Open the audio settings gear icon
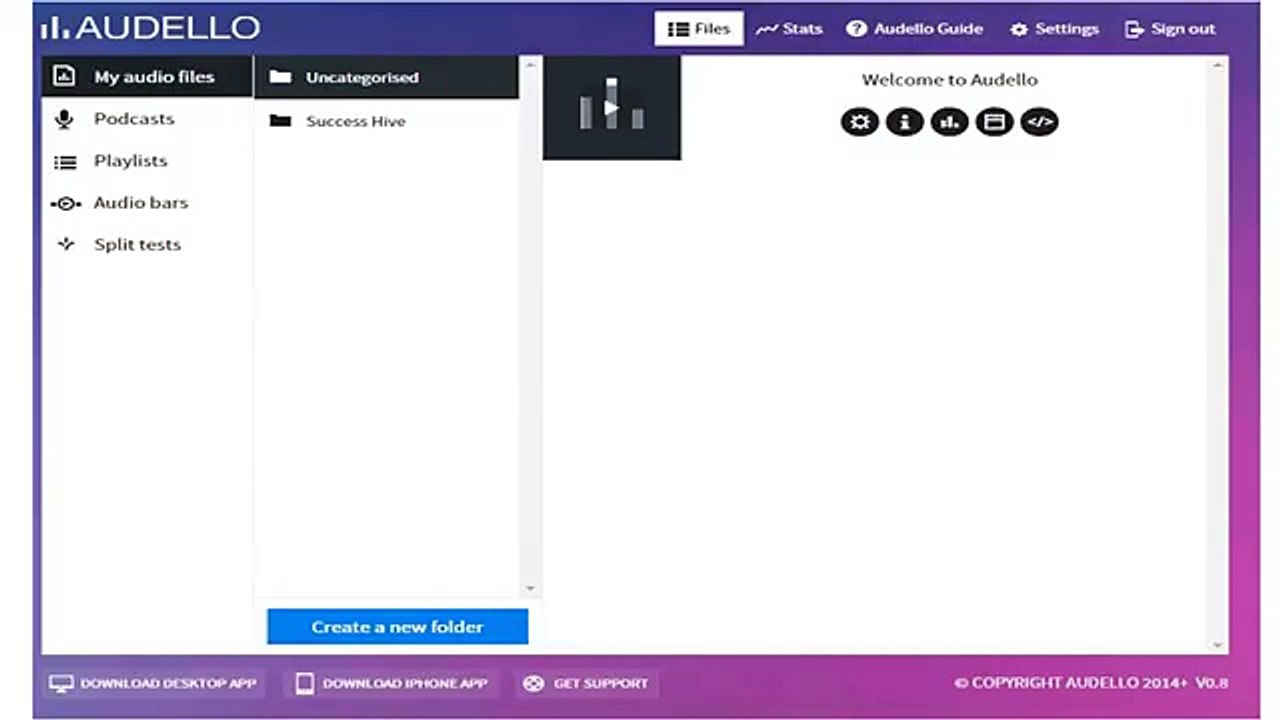The image size is (1280, 720). pos(859,122)
